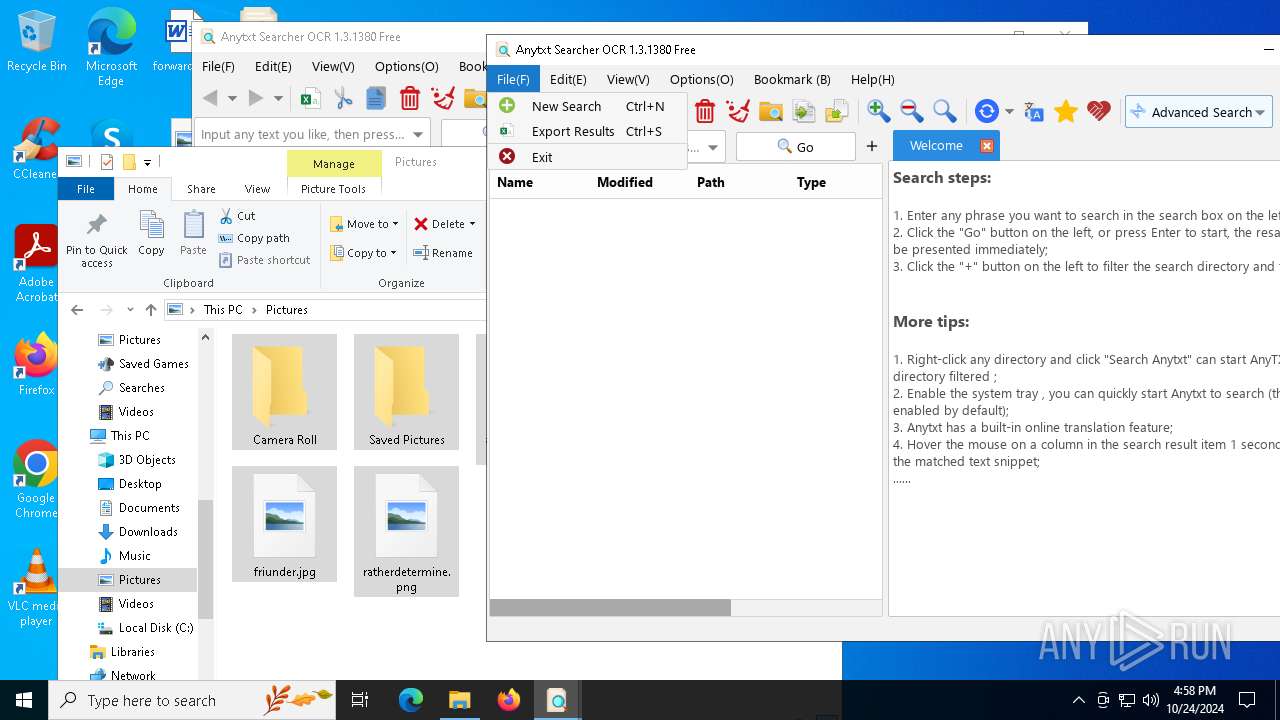Click the red trash icon in back Anytxt window
Image resolution: width=1280 pixels, height=720 pixels.
[x=409, y=98]
